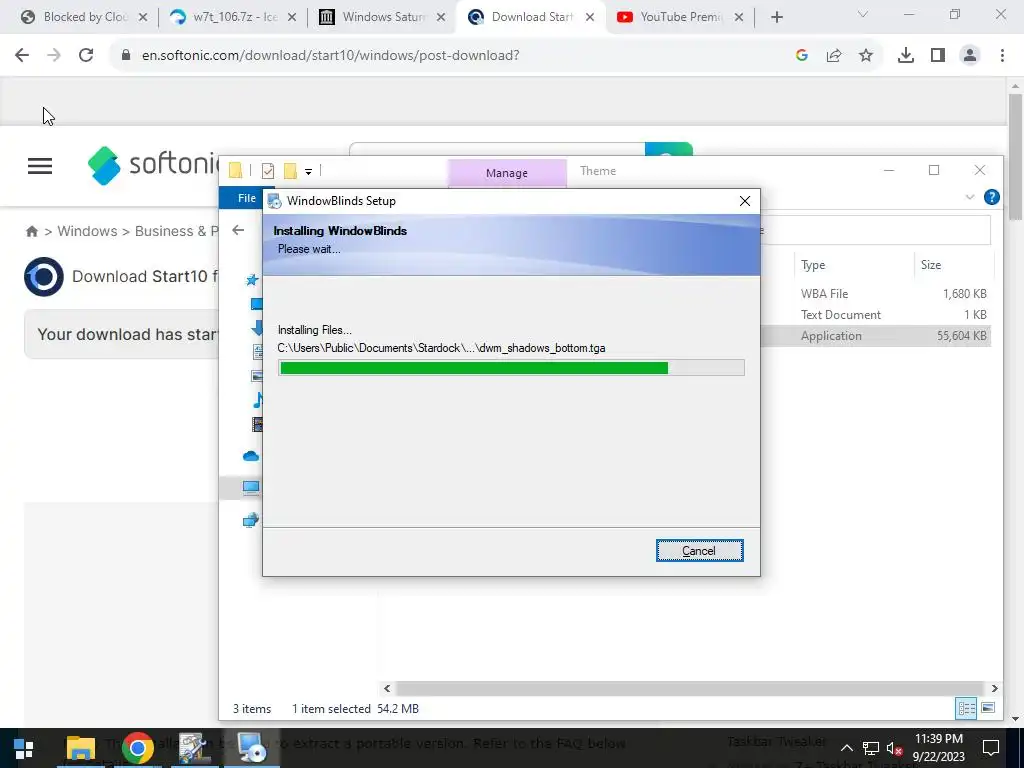
Task: Open the Softonic hamburger menu
Action: click(40, 166)
